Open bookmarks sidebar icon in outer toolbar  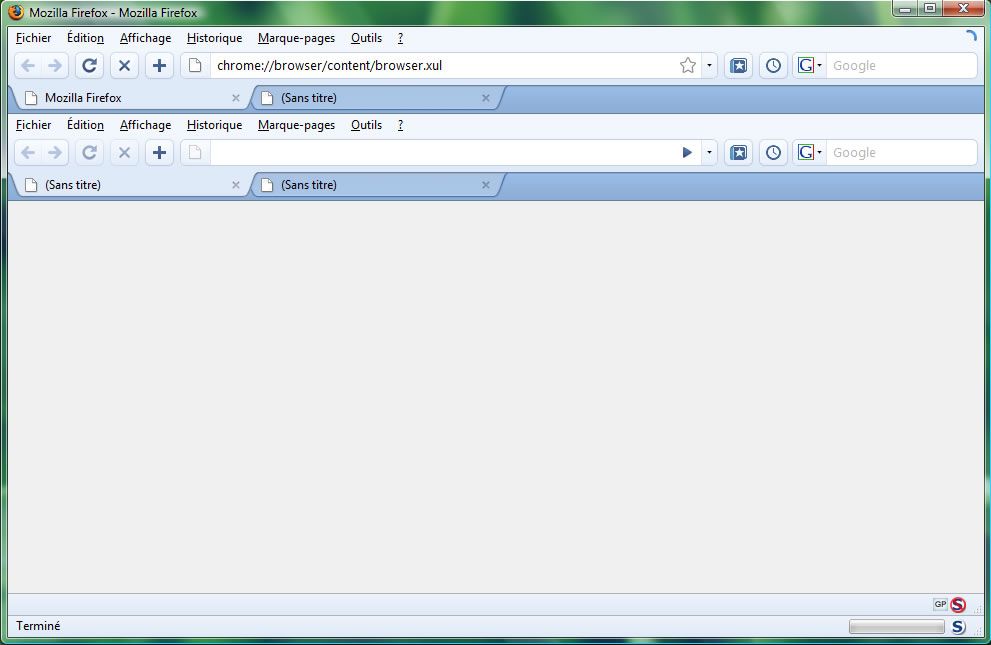[738, 66]
